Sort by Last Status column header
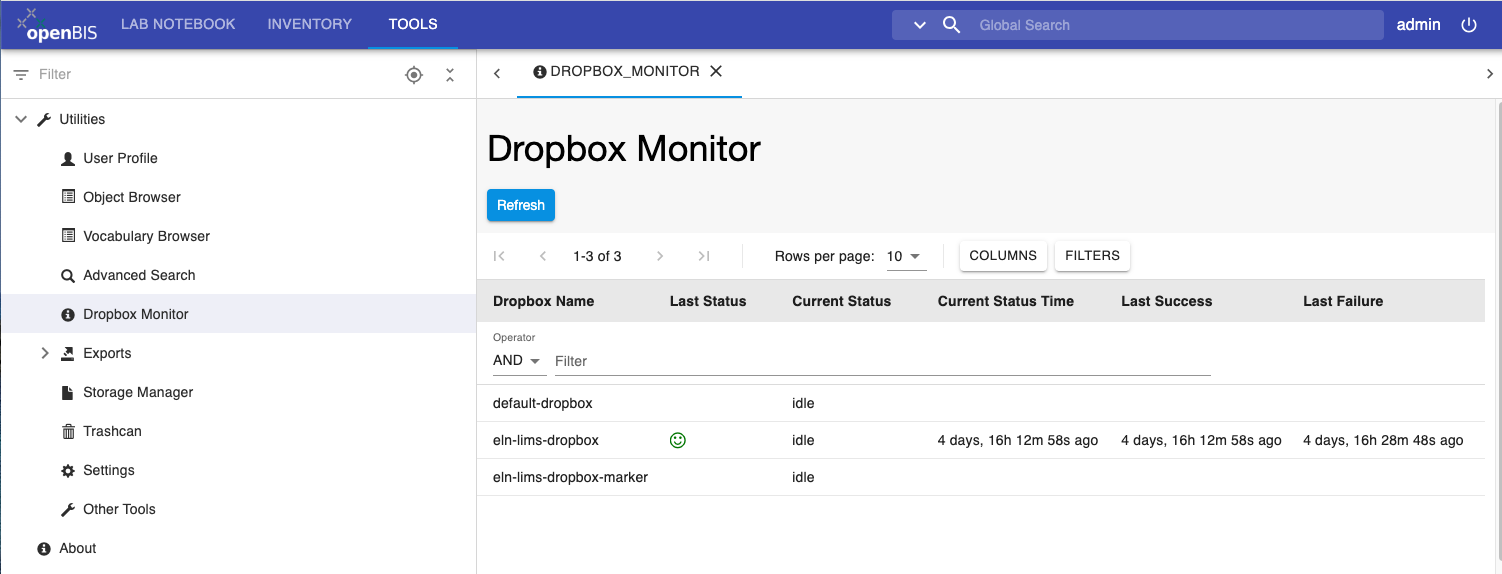The width and height of the screenshot is (1502, 574). (708, 301)
